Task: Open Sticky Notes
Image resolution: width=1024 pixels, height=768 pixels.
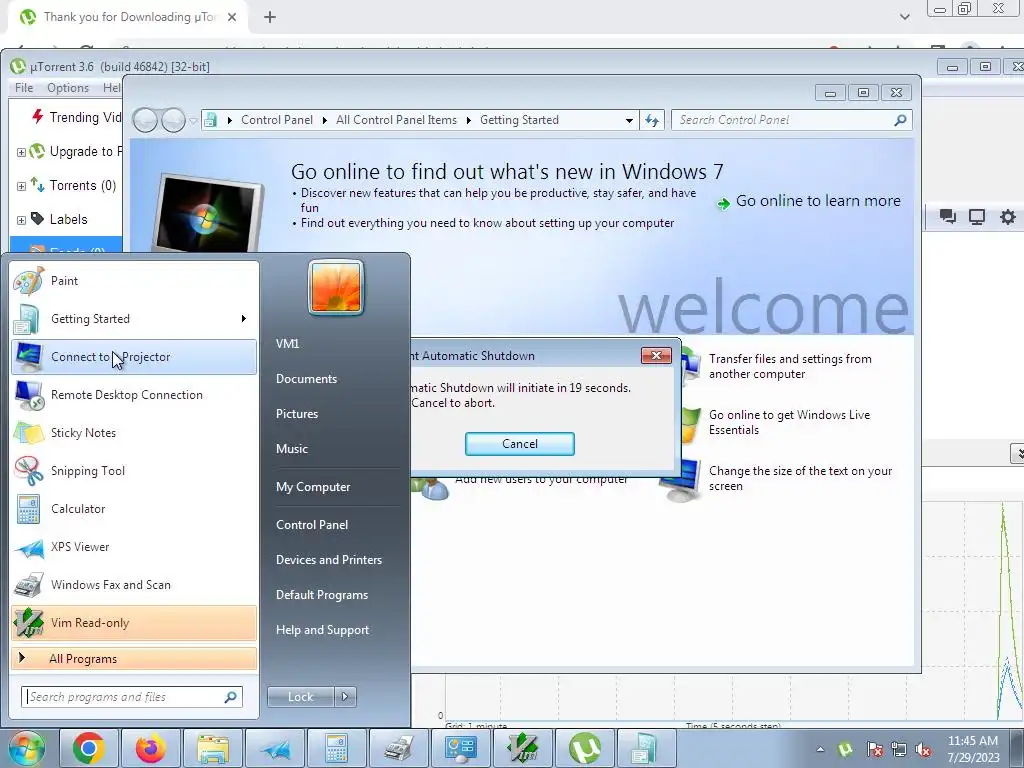Action: coord(134,432)
